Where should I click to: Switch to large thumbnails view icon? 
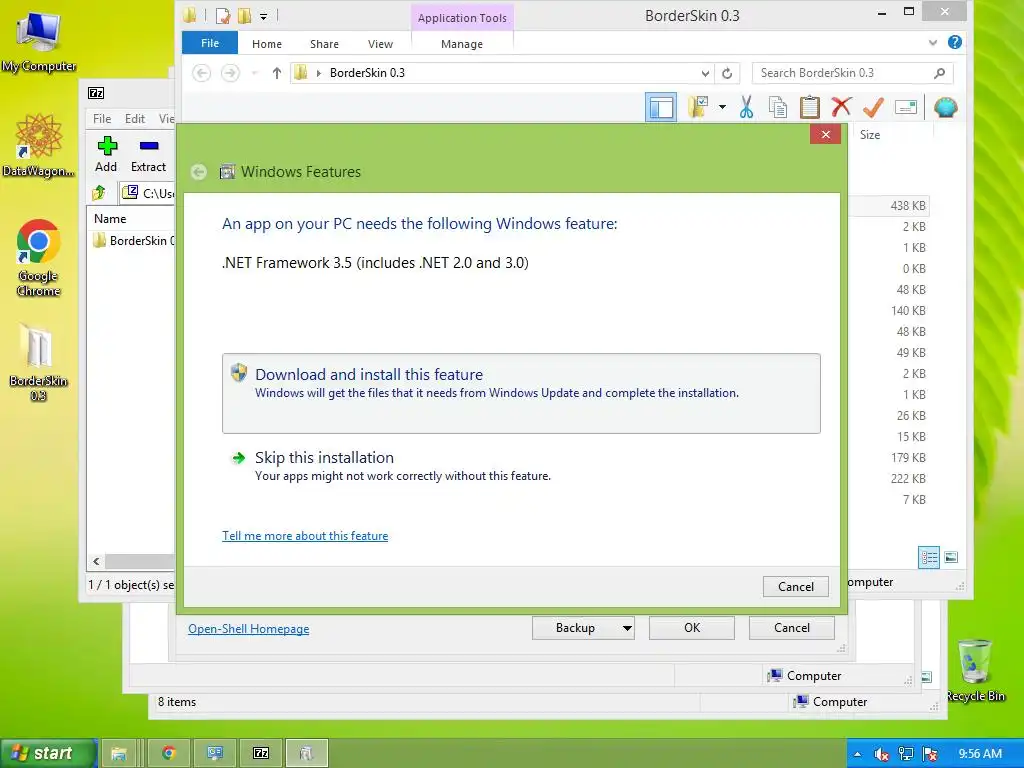tap(951, 558)
